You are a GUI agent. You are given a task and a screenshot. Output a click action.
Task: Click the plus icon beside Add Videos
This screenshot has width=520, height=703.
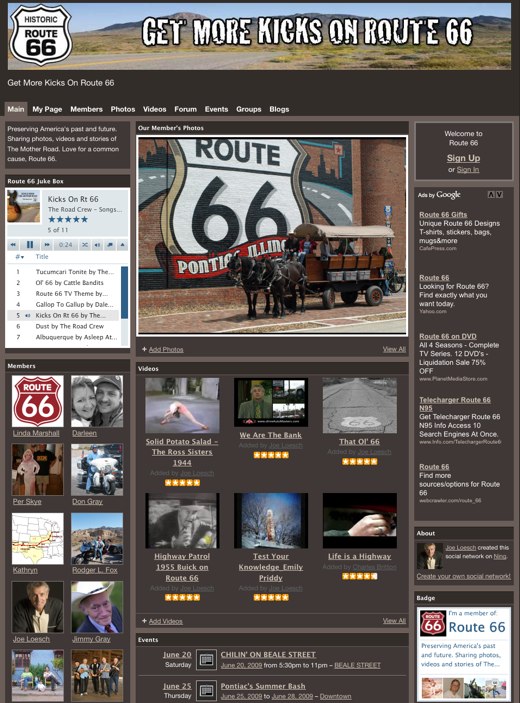point(144,621)
